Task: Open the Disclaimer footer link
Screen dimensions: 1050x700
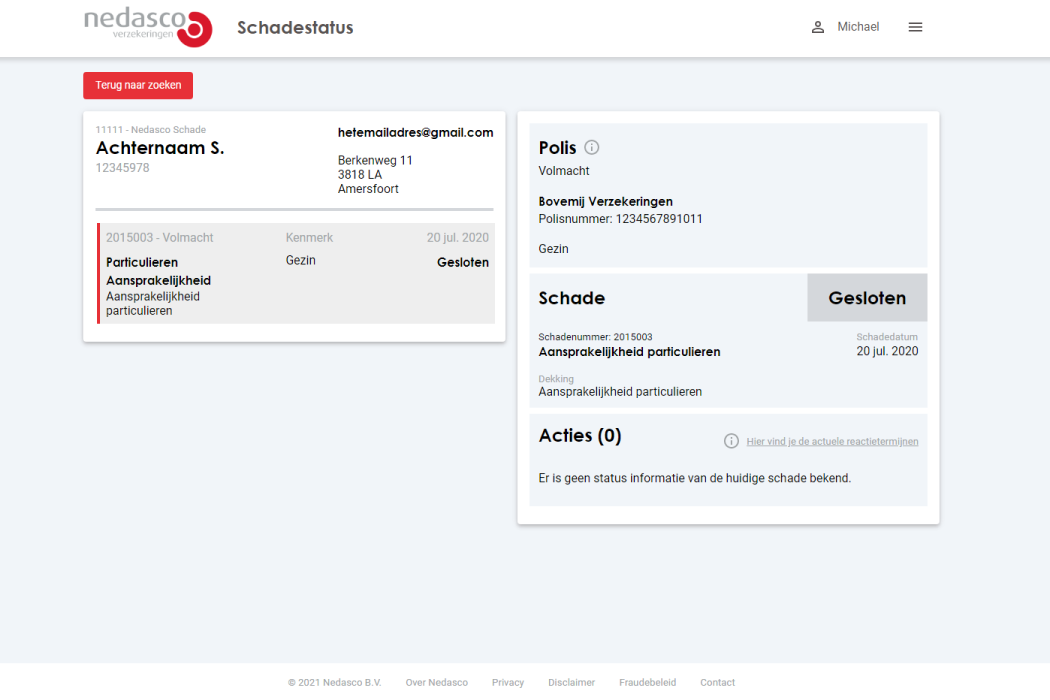Action: pyautogui.click(x=571, y=683)
